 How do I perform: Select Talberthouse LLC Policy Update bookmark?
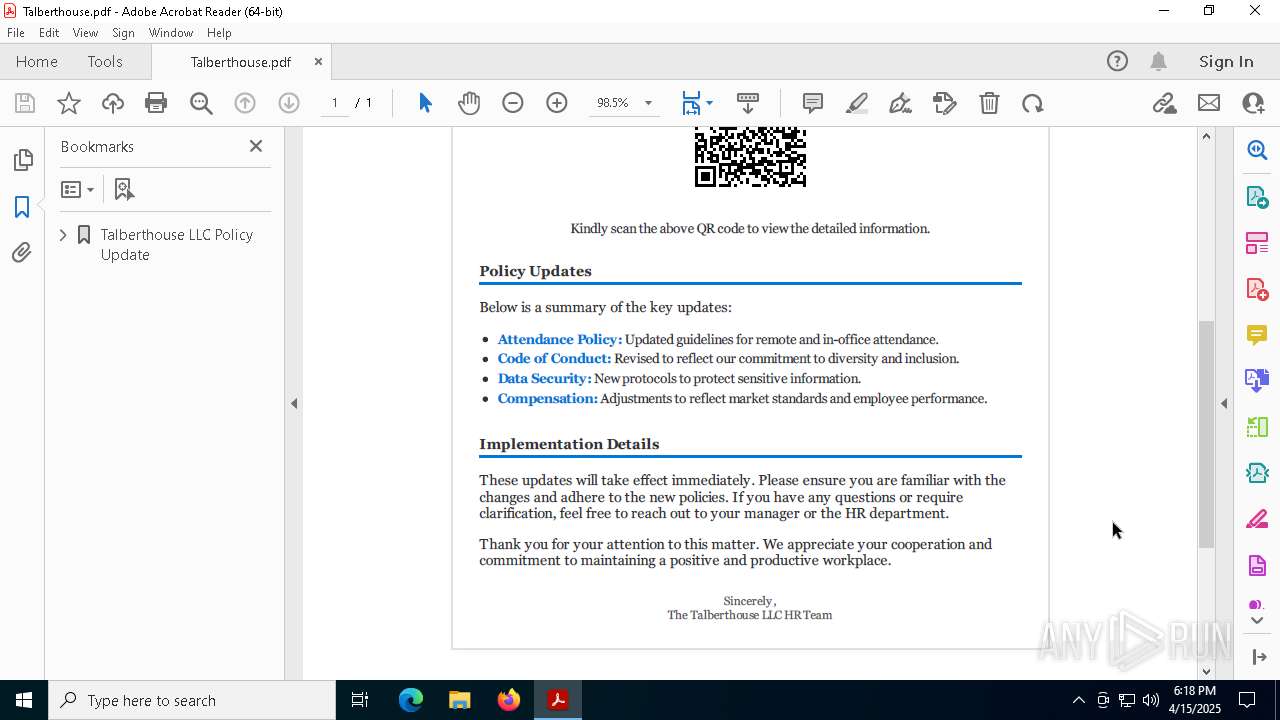(x=176, y=244)
